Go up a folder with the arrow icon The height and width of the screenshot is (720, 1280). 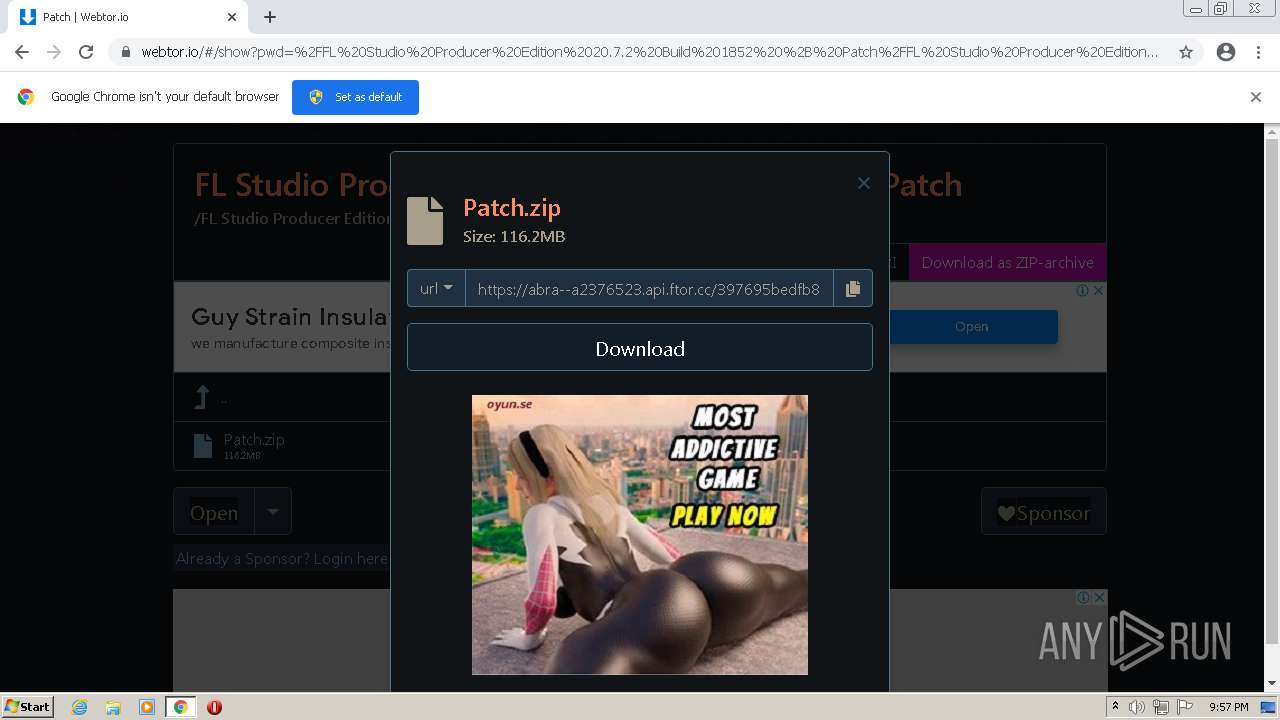201,398
